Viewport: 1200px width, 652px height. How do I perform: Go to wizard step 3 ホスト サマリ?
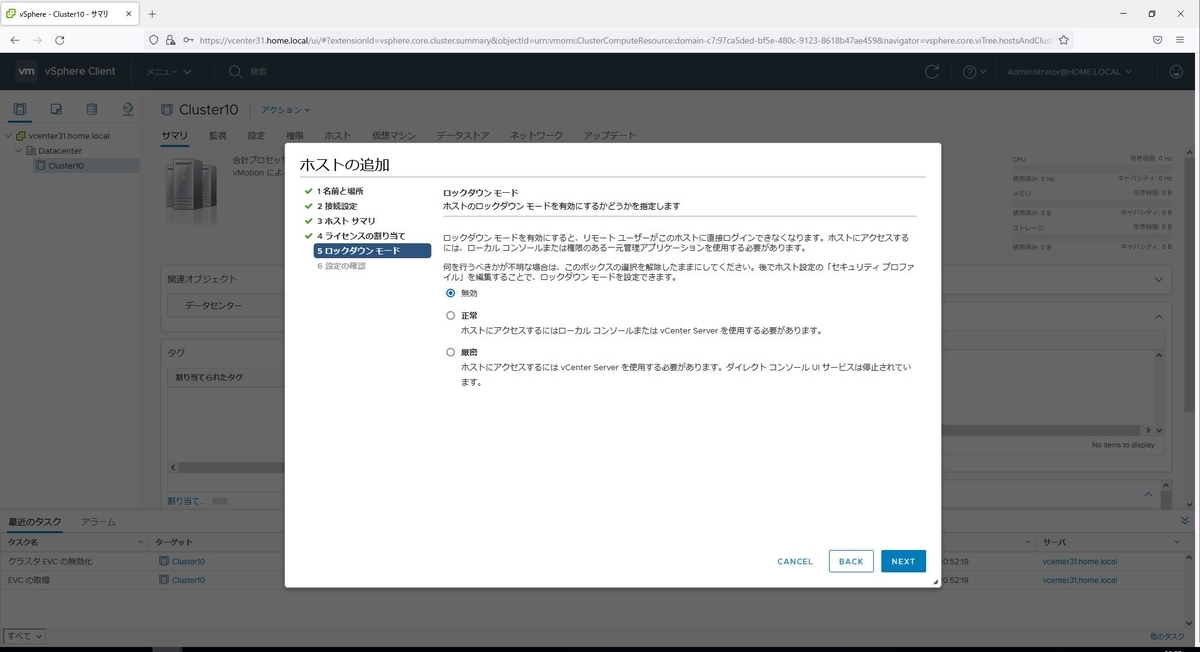click(x=346, y=220)
